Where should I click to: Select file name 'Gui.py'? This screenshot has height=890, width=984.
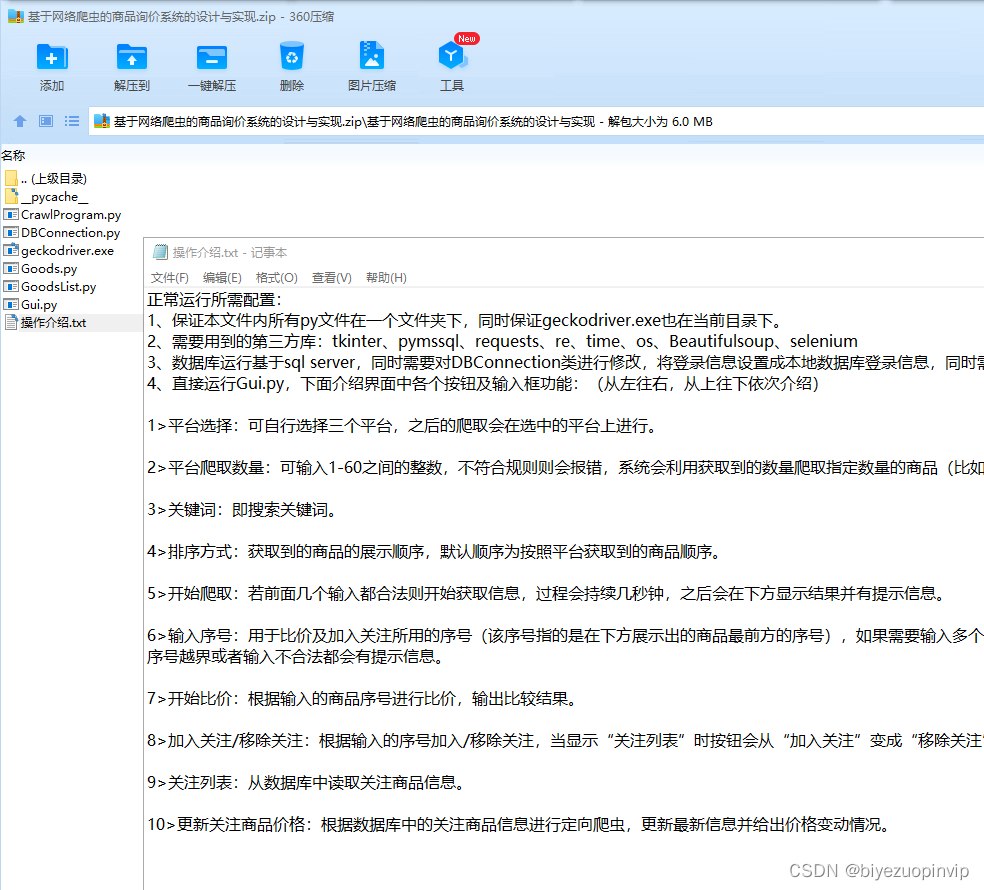39,304
